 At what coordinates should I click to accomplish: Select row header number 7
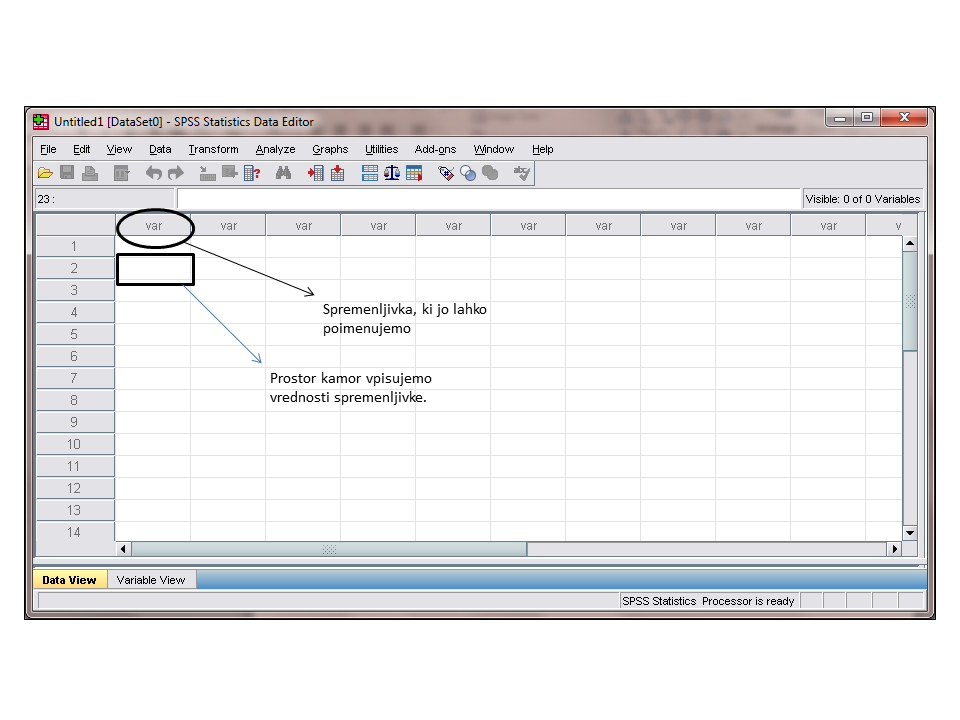pyautogui.click(x=74, y=378)
